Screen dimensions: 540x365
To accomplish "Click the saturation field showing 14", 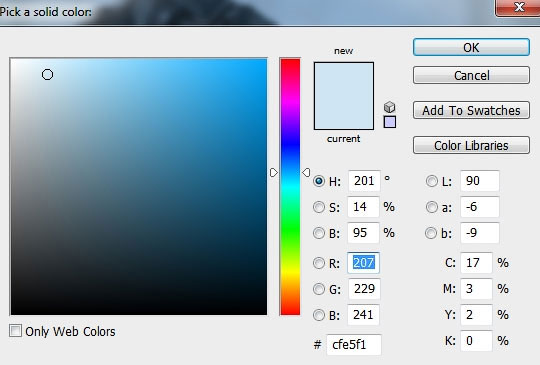I will 363,207.
